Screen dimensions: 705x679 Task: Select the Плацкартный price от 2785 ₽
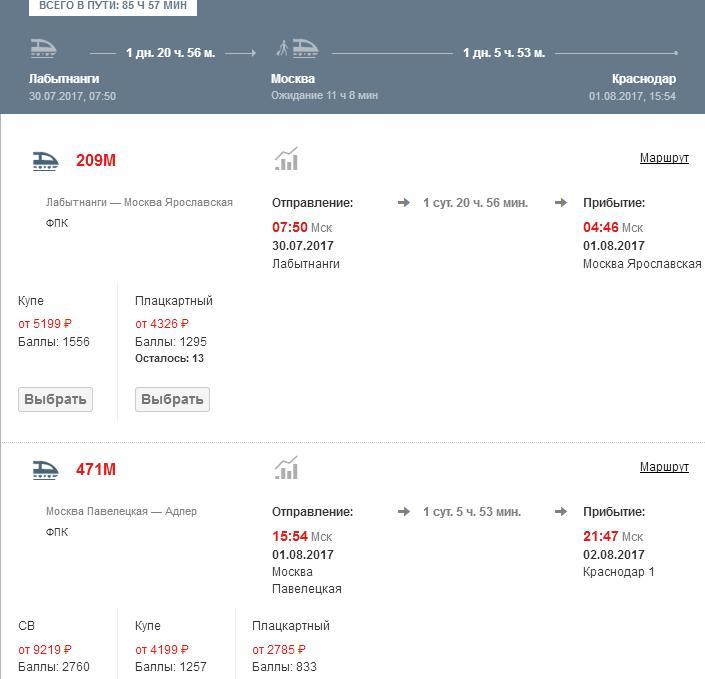click(x=279, y=649)
